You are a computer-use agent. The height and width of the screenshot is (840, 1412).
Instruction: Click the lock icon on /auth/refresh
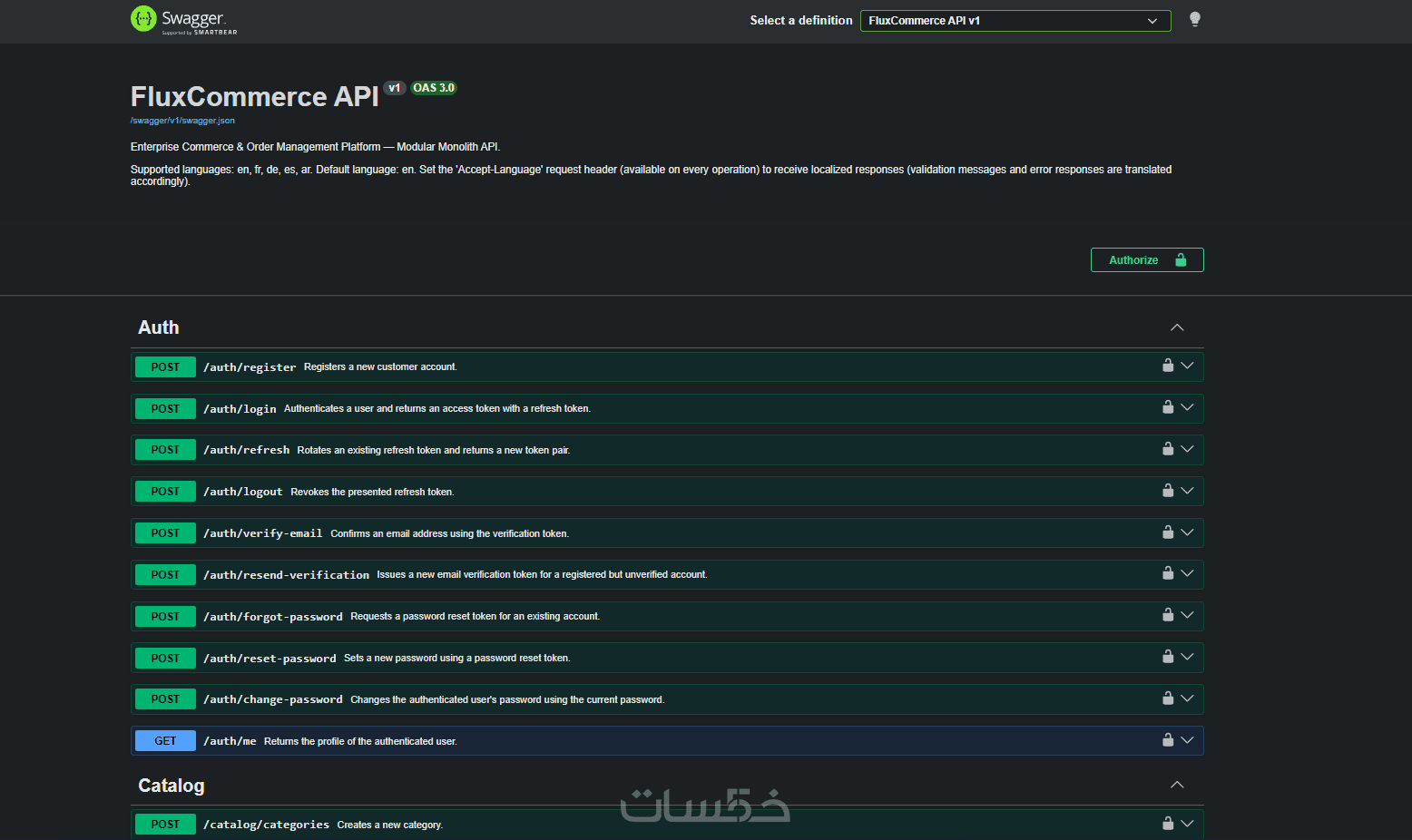click(x=1168, y=449)
